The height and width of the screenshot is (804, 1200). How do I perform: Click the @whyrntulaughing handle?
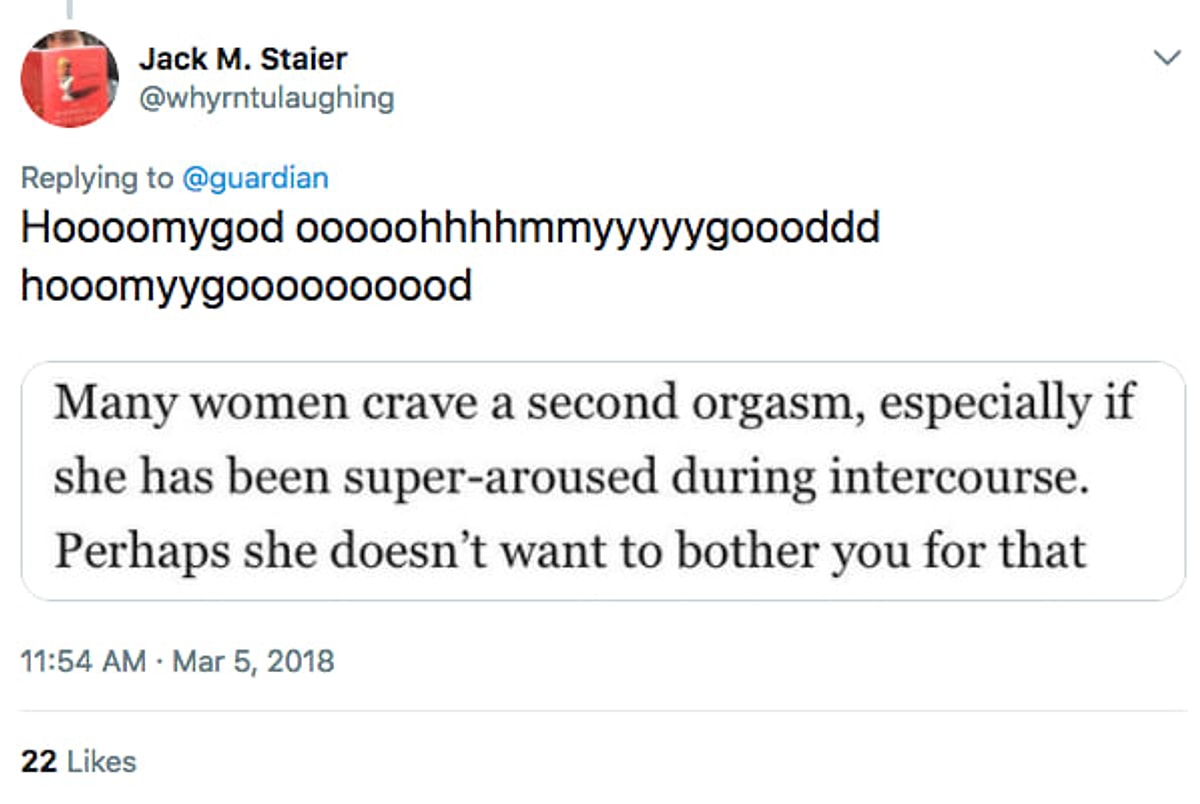click(267, 98)
